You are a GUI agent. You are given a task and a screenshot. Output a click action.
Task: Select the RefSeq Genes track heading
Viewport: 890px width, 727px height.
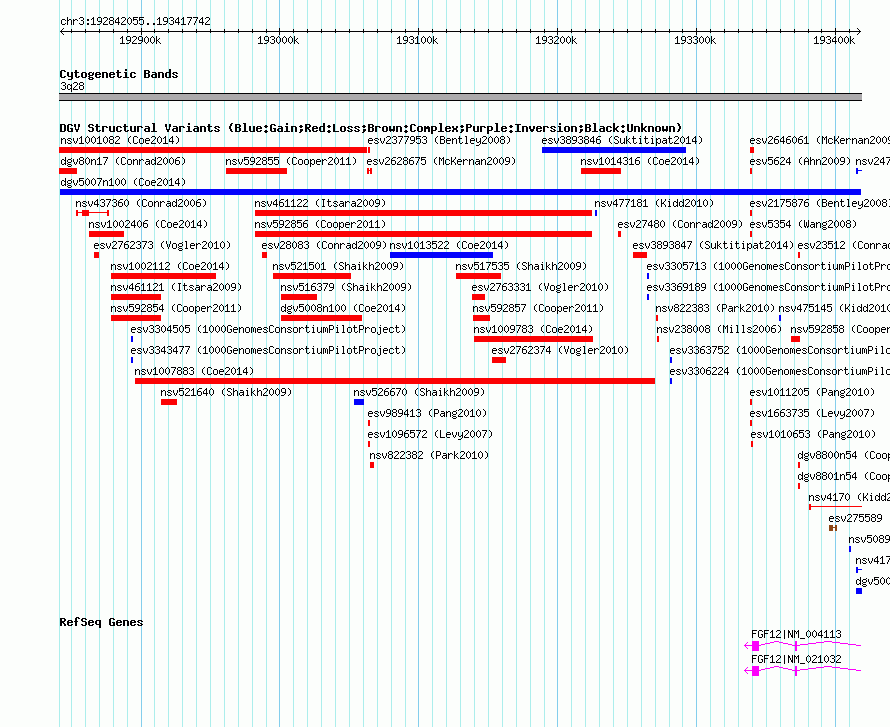click(101, 622)
